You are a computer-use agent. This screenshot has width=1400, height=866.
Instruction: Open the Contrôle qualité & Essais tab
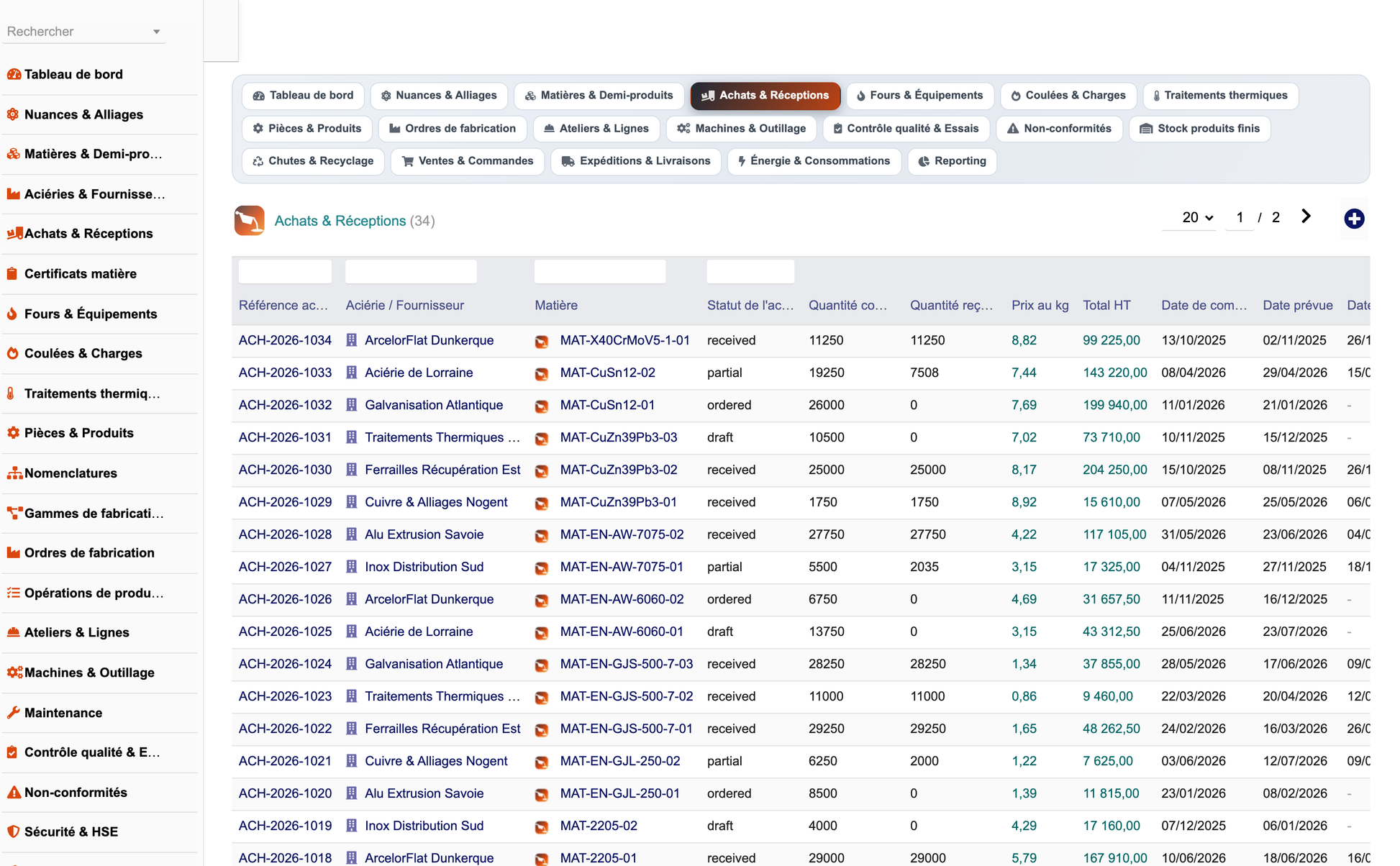coord(906,129)
